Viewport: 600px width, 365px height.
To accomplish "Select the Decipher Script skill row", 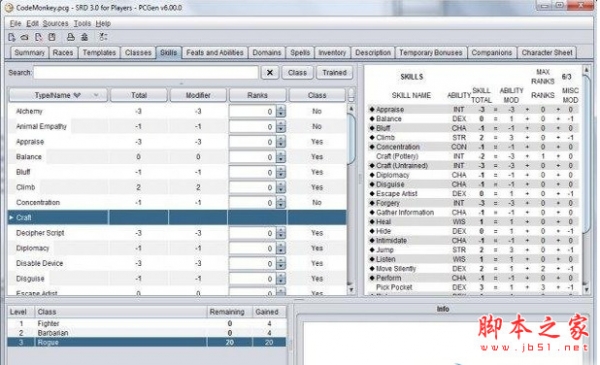I will coord(177,233).
